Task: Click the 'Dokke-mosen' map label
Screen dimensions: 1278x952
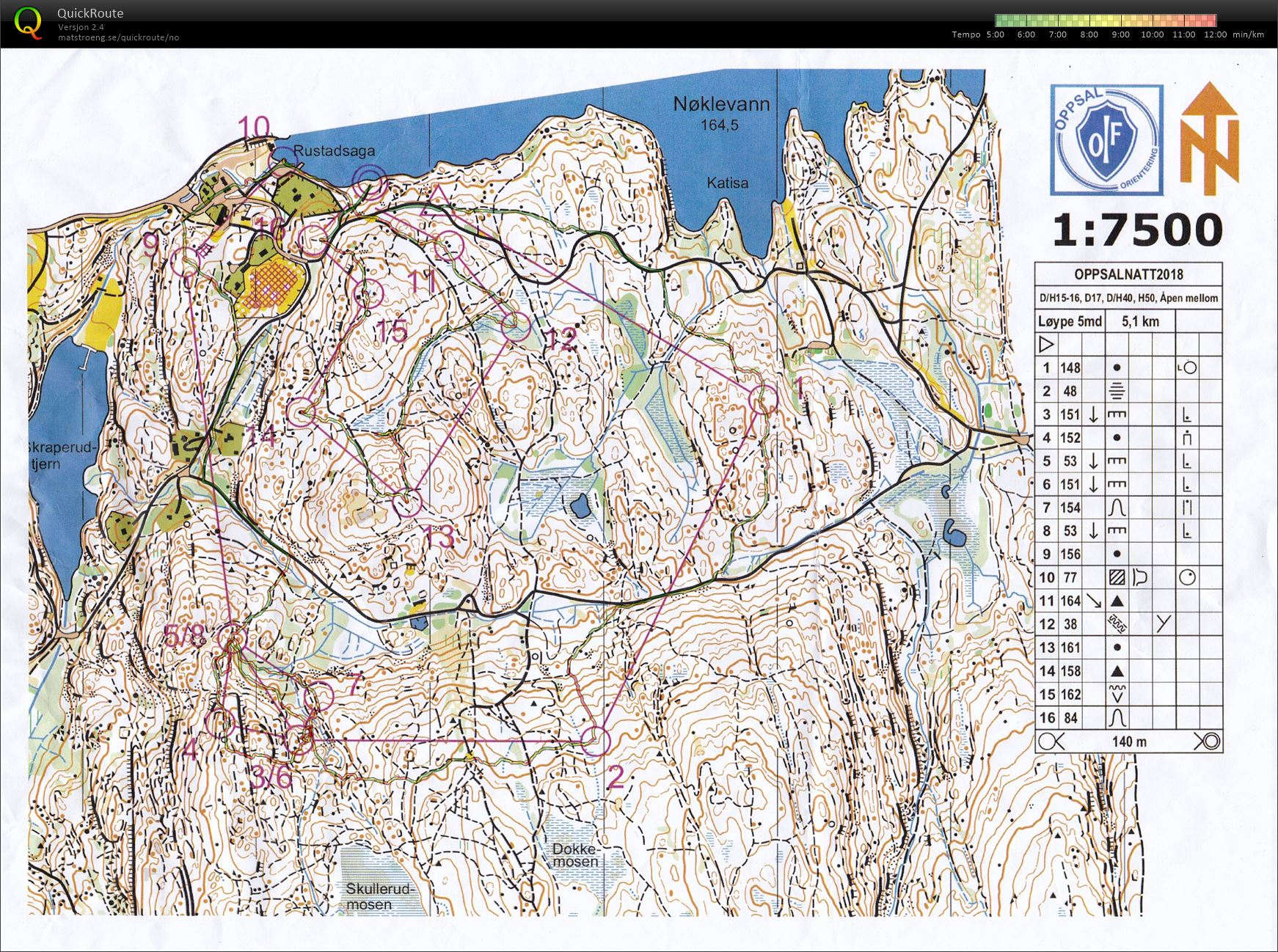Action: 576,855
